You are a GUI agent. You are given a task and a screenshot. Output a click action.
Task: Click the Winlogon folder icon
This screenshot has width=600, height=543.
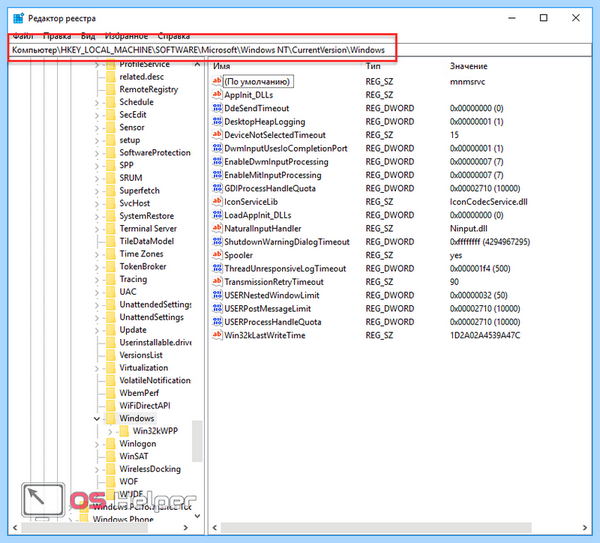pos(111,444)
